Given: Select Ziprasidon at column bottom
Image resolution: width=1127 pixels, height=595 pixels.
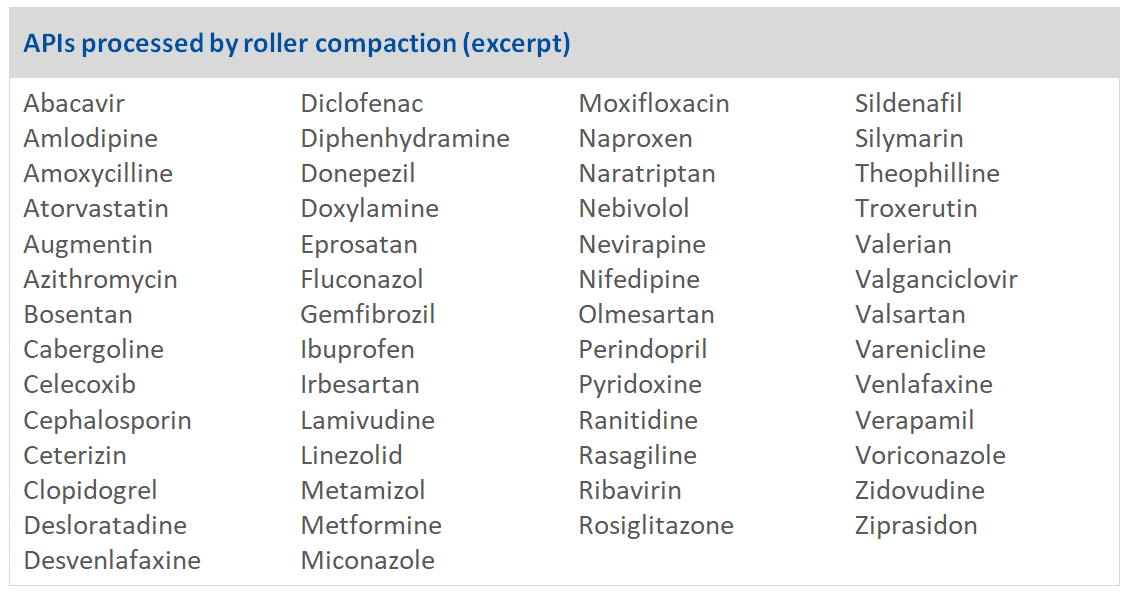Looking at the screenshot, I should (916, 526).
